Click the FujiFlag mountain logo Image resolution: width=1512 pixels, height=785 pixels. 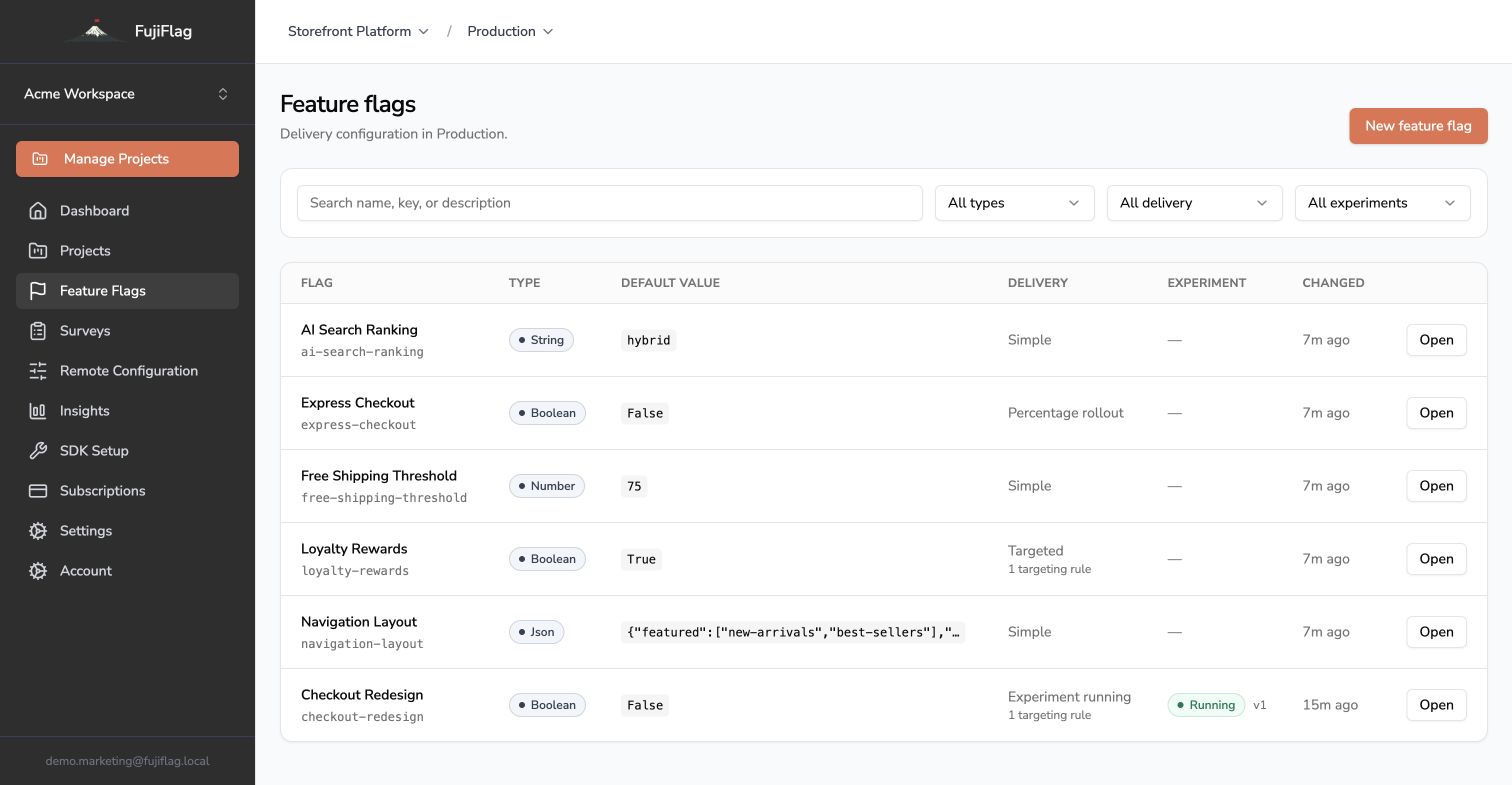point(95,31)
